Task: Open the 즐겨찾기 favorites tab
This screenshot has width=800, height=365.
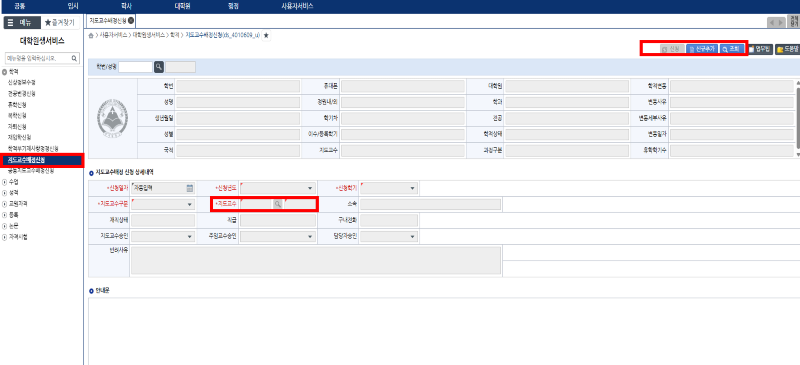Action: pyautogui.click(x=60, y=22)
